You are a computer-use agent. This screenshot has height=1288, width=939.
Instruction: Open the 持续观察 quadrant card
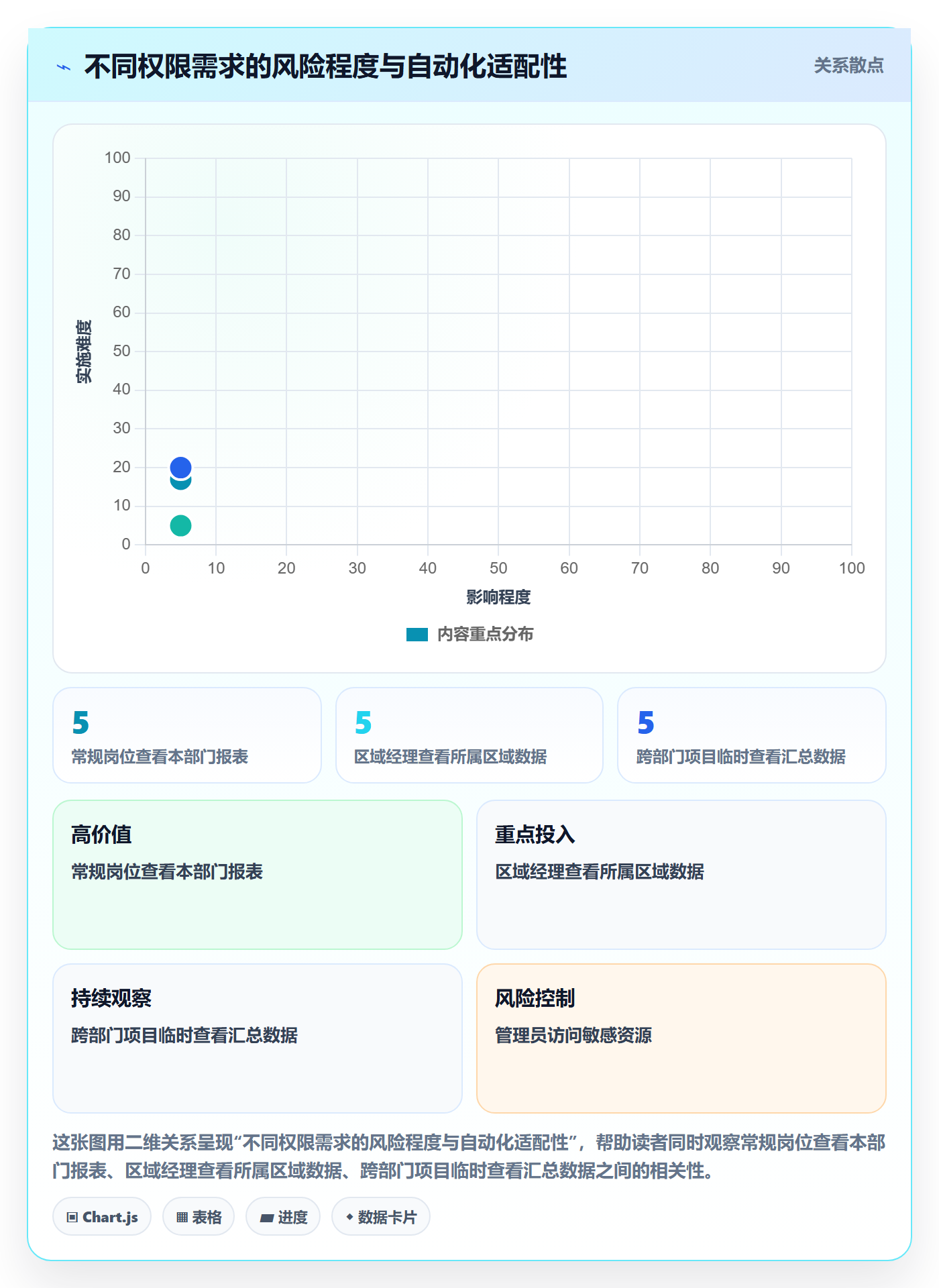coord(258,1038)
